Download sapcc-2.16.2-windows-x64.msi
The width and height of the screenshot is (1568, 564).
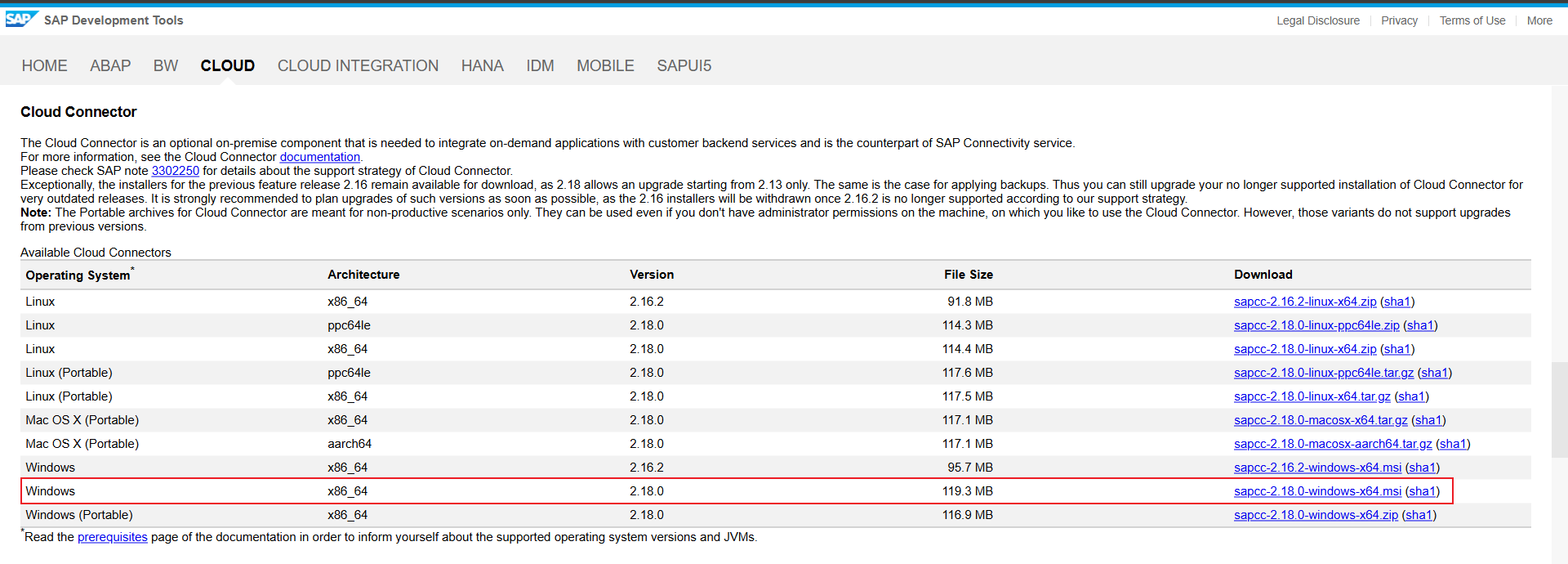(1317, 468)
